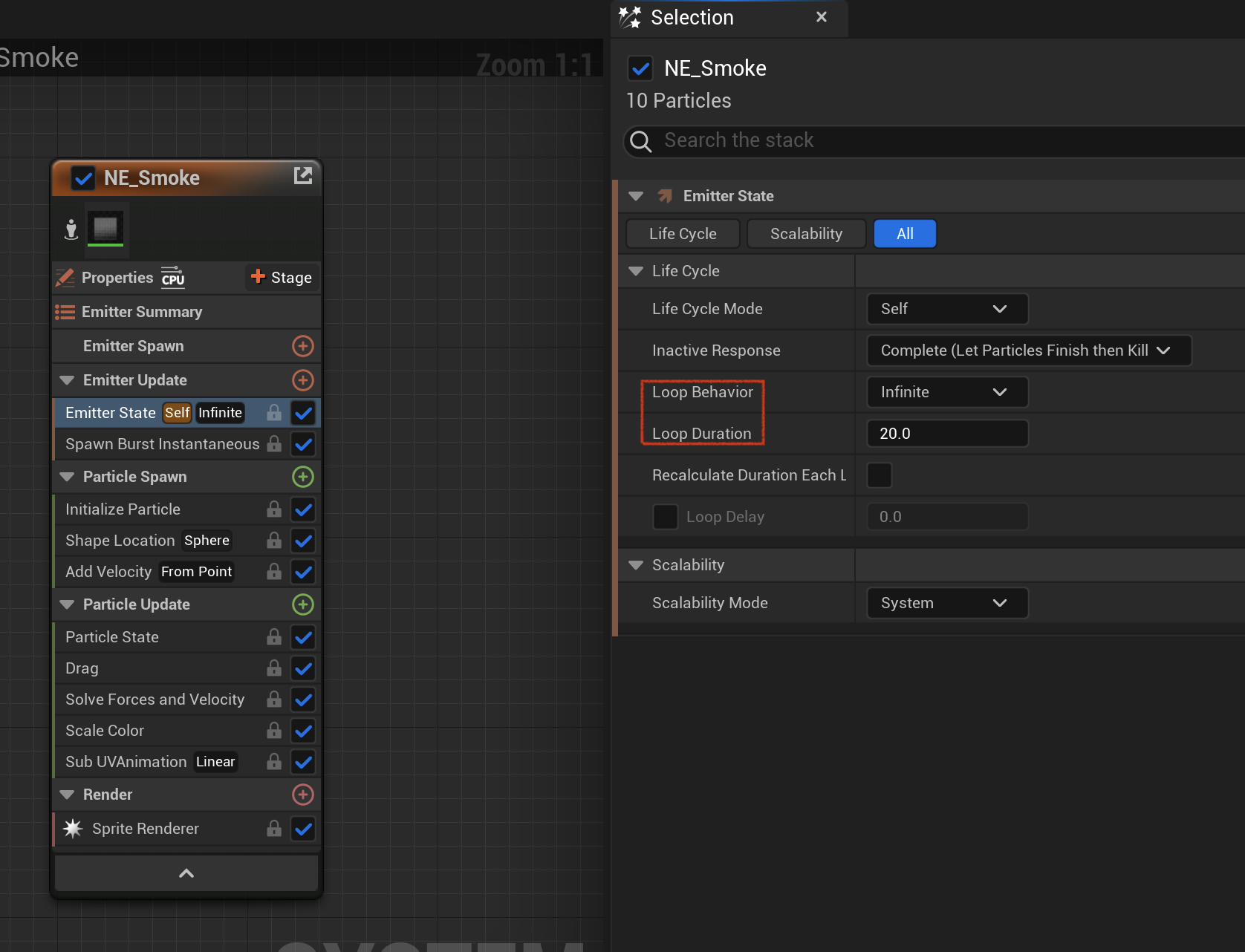Image resolution: width=1245 pixels, height=952 pixels.
Task: Open Emitter Summary row
Action: pos(186,312)
